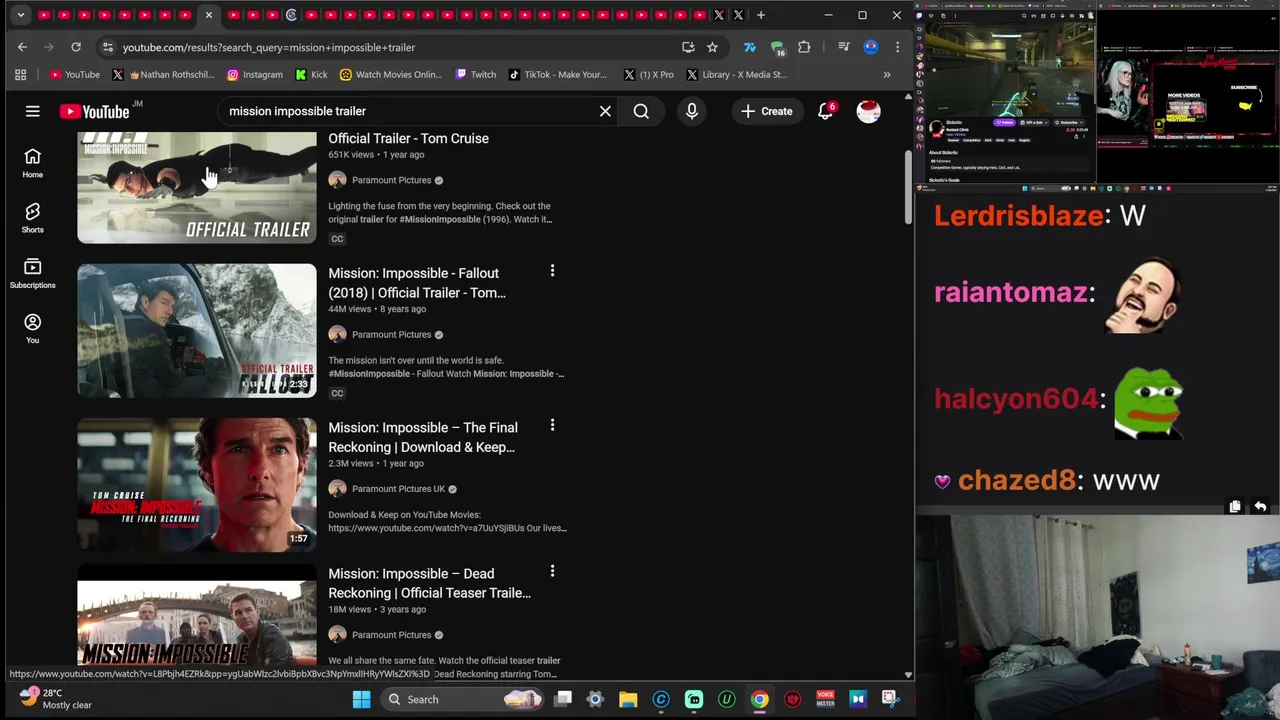The image size is (1280, 720).
Task: Bookmark this page with star icon
Action: (712, 47)
